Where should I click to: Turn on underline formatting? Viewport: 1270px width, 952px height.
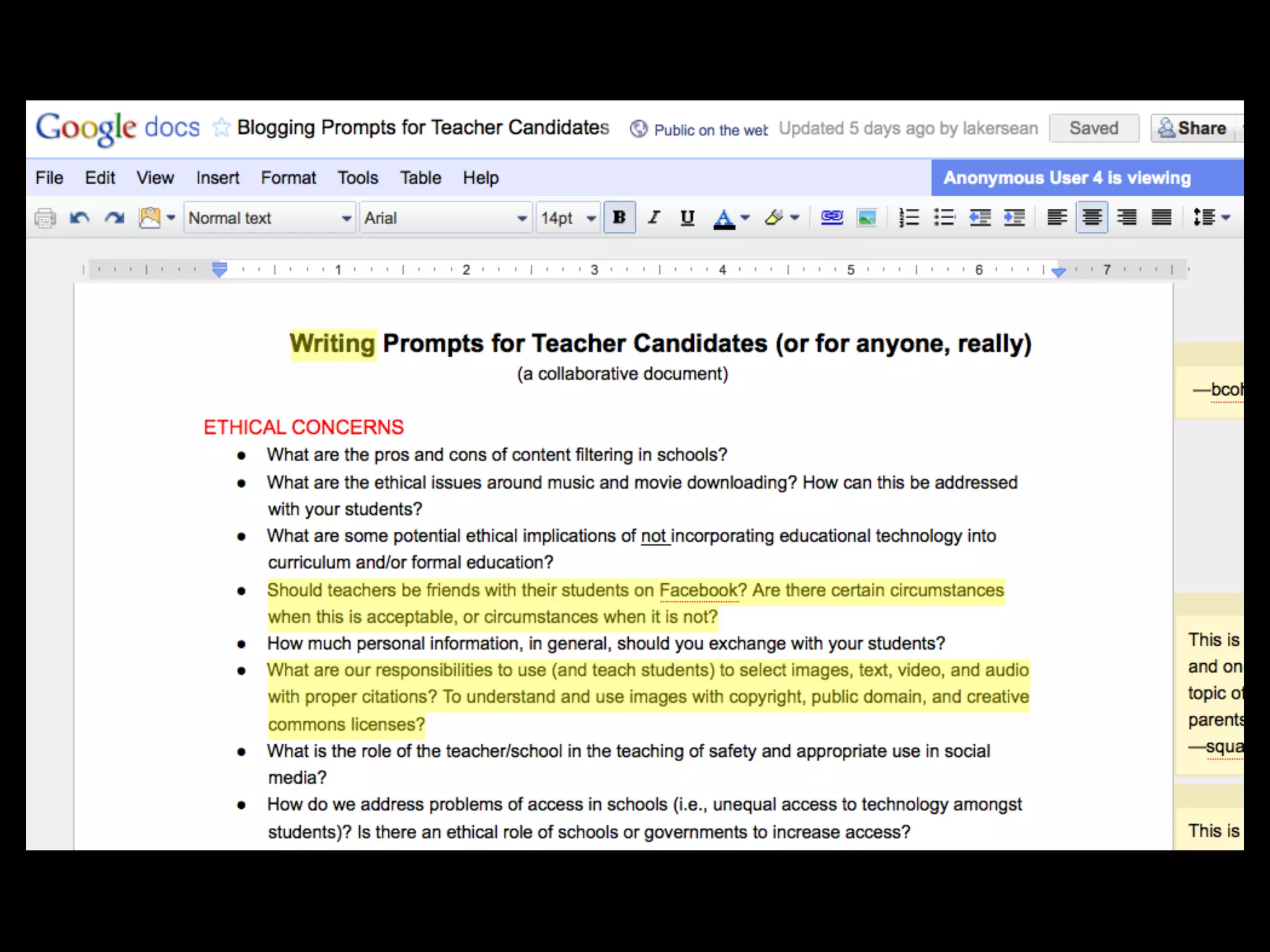click(687, 218)
